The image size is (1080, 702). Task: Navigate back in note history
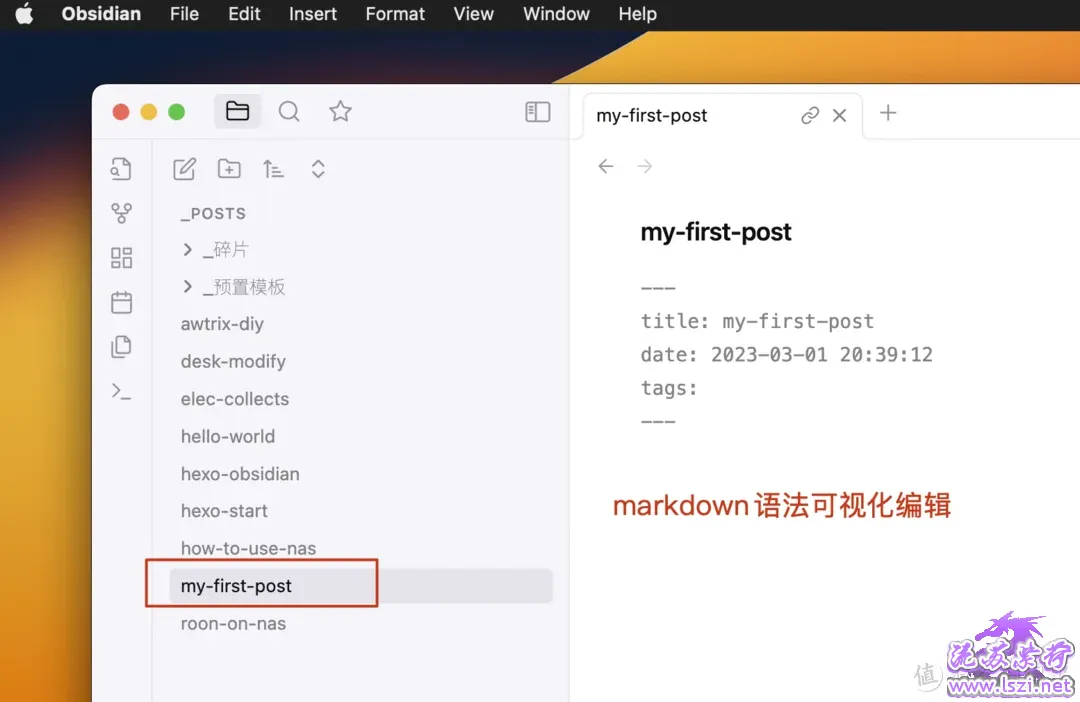[606, 166]
